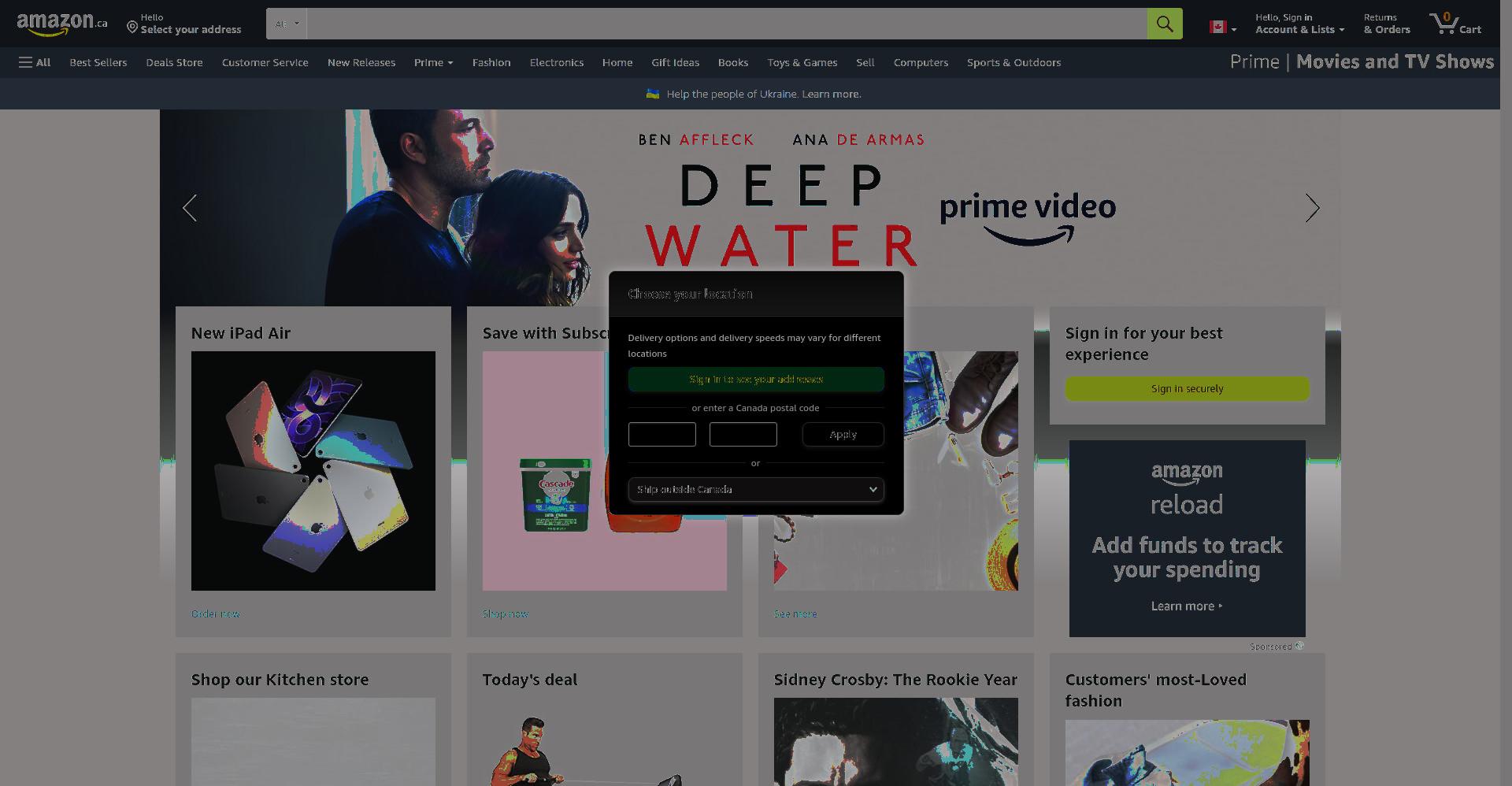
Task: Click the location pin Select your address
Action: click(184, 24)
